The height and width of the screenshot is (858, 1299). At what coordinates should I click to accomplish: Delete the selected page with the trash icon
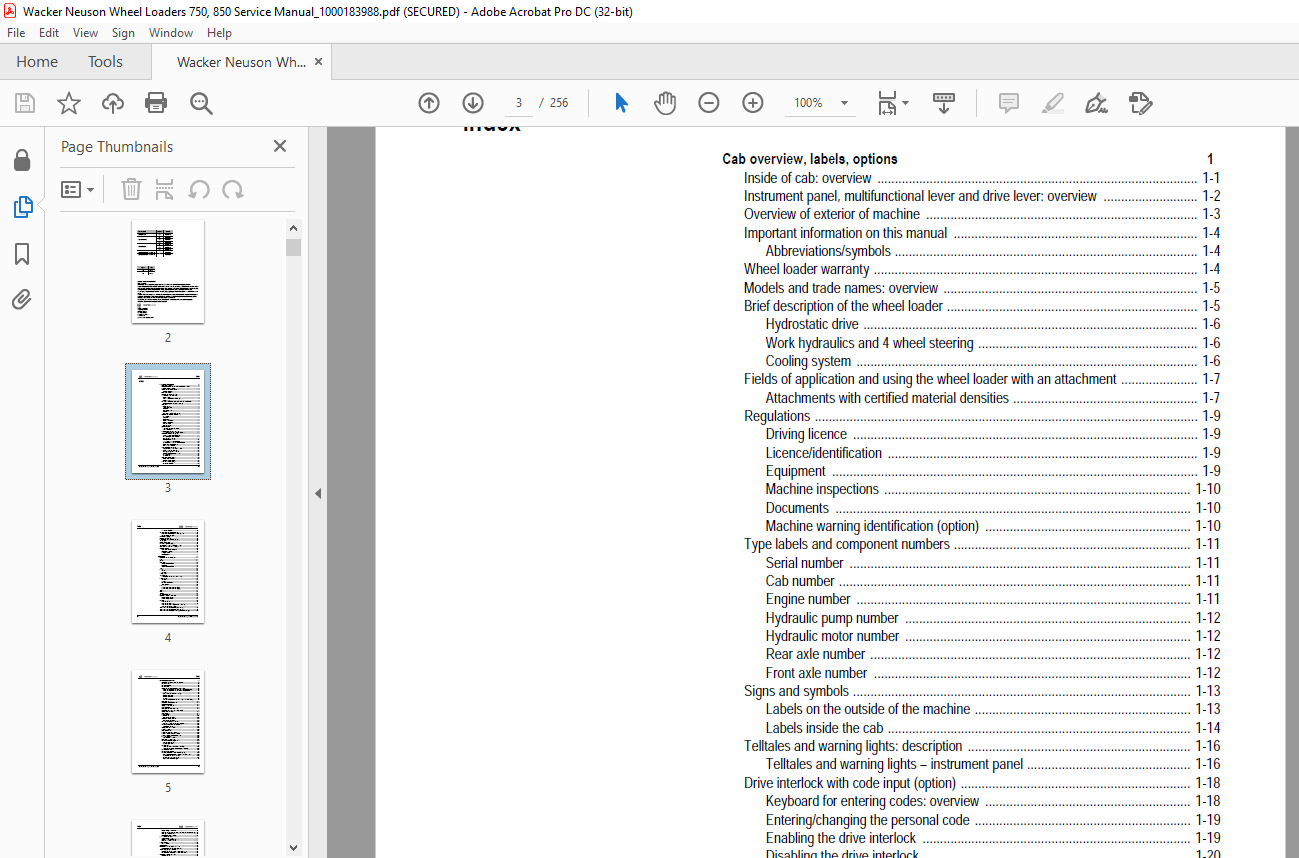[x=131, y=189]
